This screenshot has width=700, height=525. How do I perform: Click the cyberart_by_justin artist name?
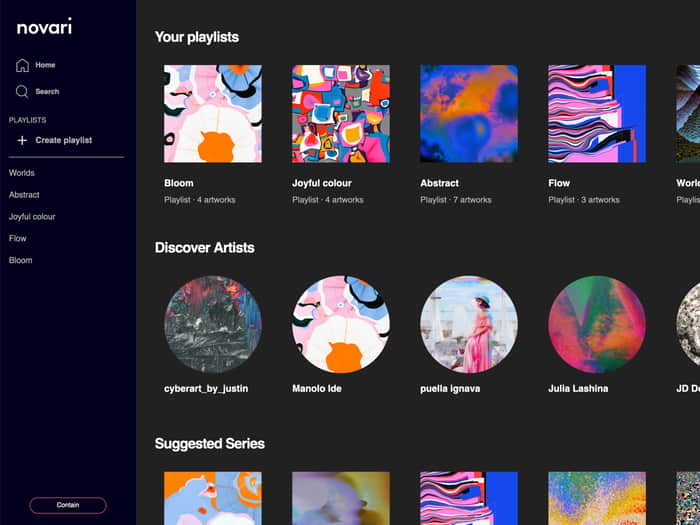[206, 389]
